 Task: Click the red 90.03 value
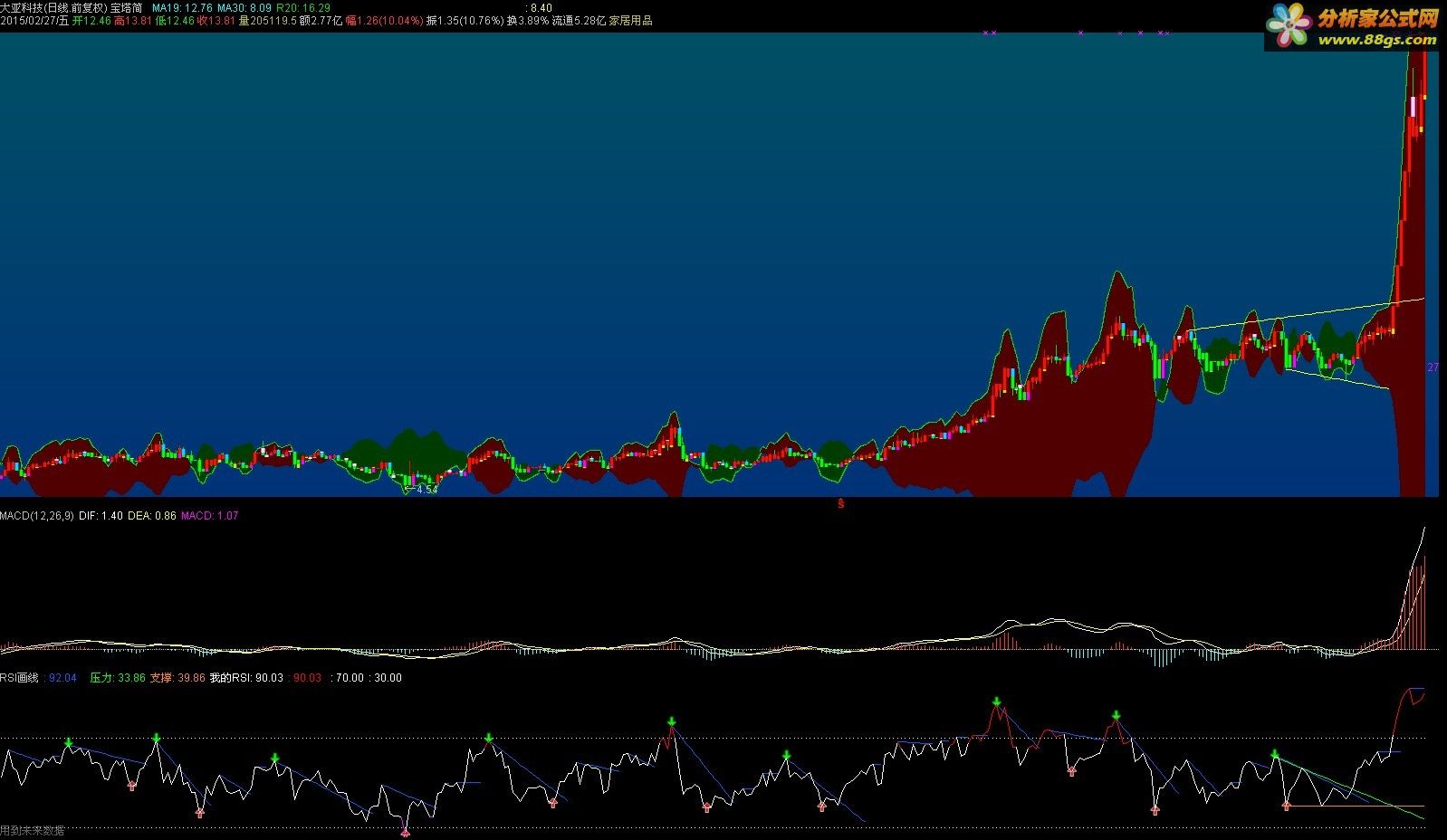coord(307,677)
